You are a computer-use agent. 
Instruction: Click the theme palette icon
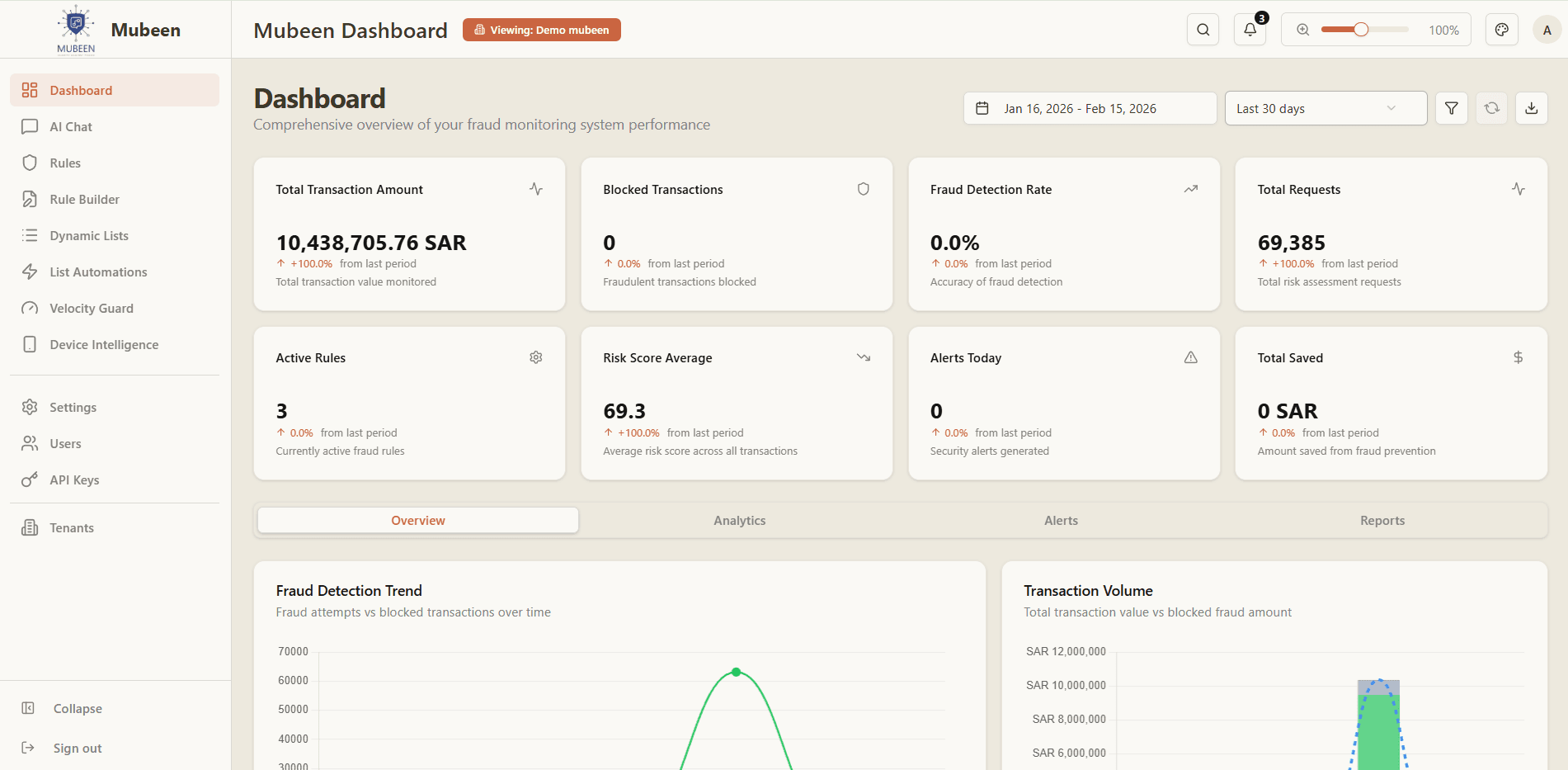[x=1501, y=29]
